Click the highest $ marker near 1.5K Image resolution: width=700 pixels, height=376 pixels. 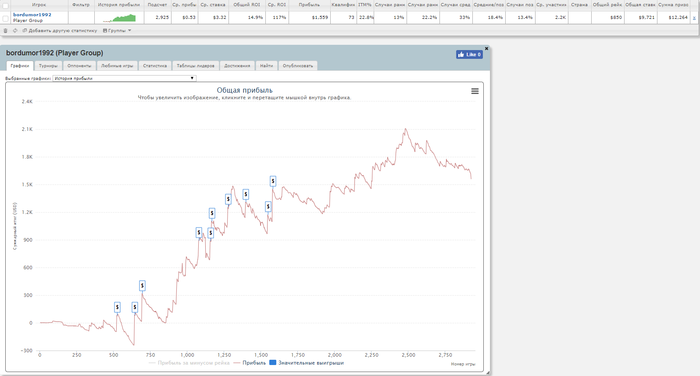point(273,181)
